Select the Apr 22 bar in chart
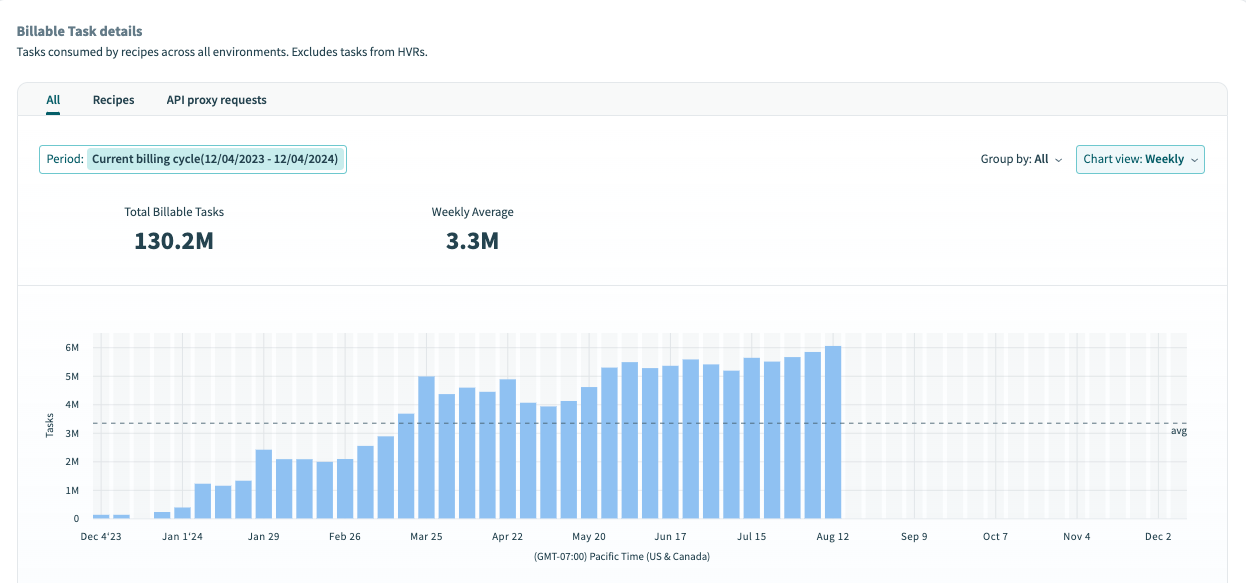This screenshot has height=583, width=1246. pos(508,450)
